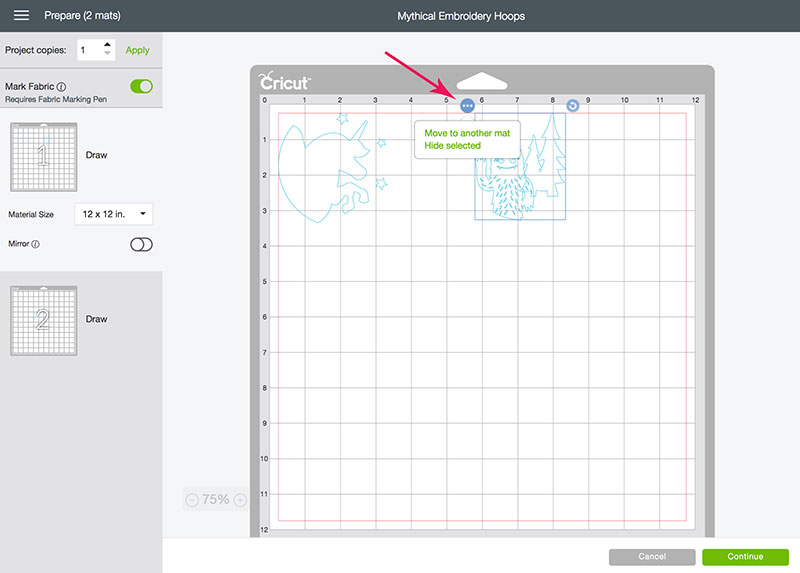Choose Move to another mat

467,133
